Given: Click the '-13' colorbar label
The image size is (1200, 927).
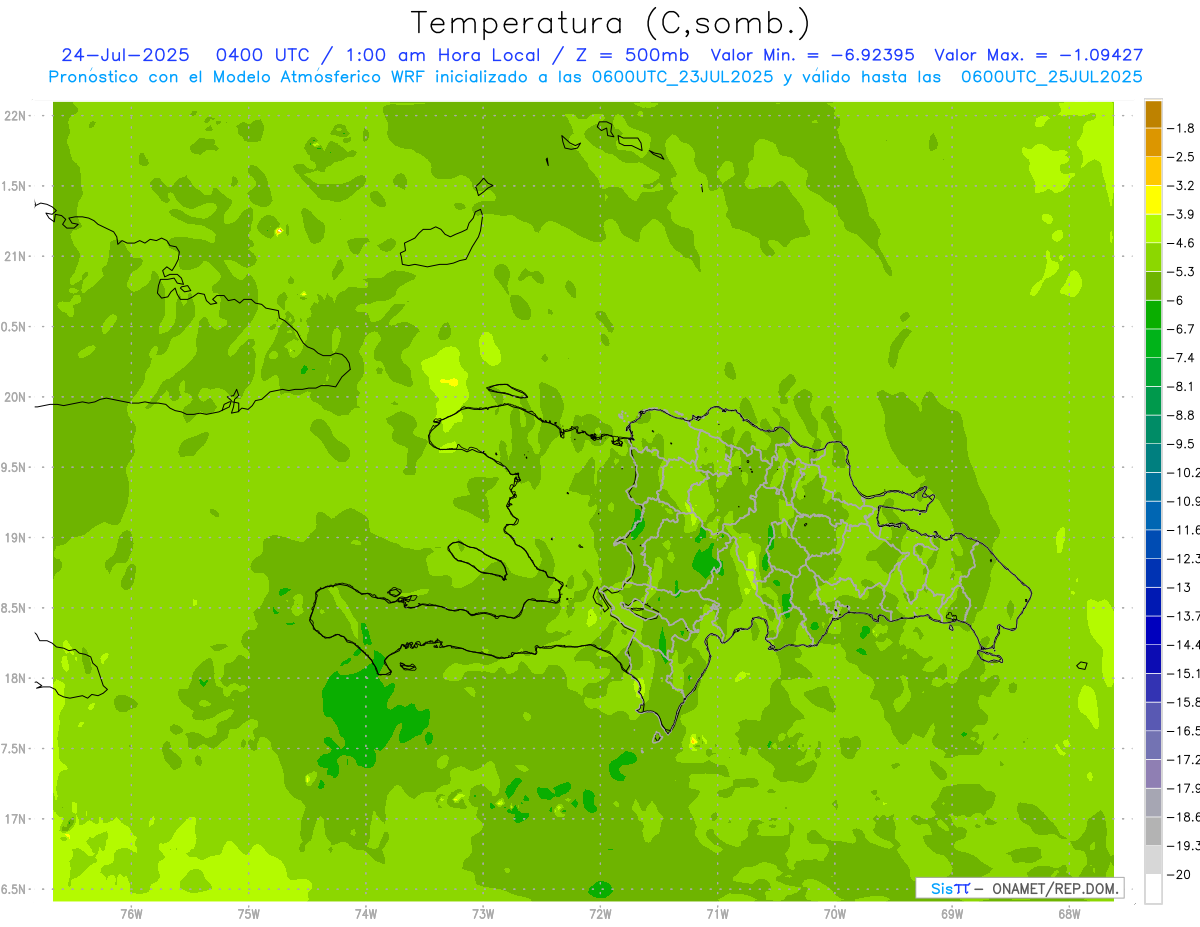Looking at the screenshot, I should (1177, 587).
